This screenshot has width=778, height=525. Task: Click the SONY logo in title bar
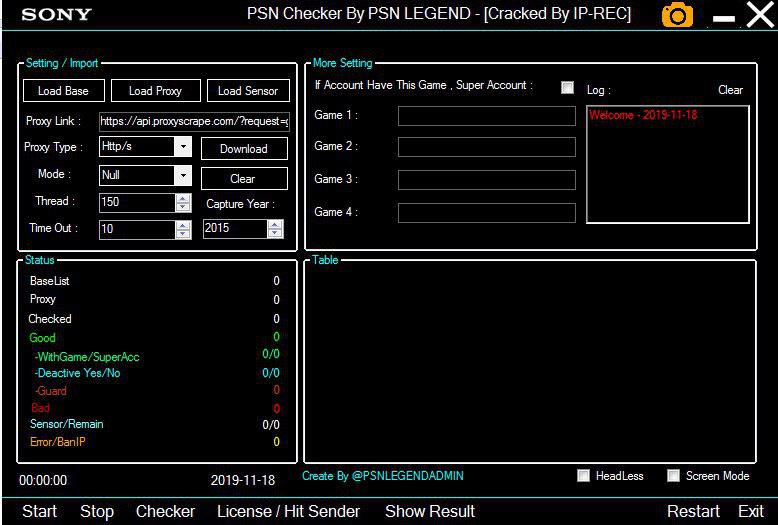coord(57,14)
